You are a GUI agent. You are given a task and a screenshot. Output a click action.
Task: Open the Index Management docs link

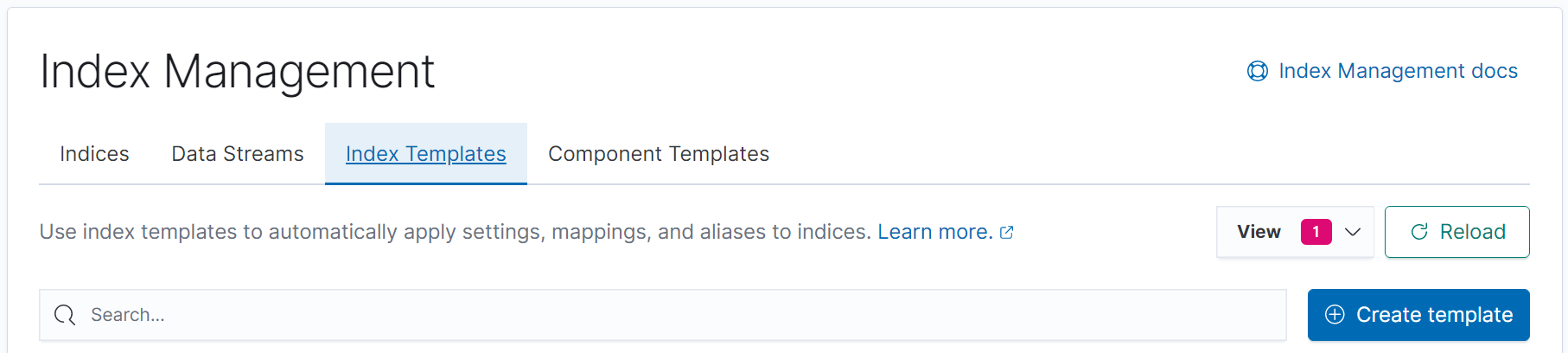(x=1398, y=71)
